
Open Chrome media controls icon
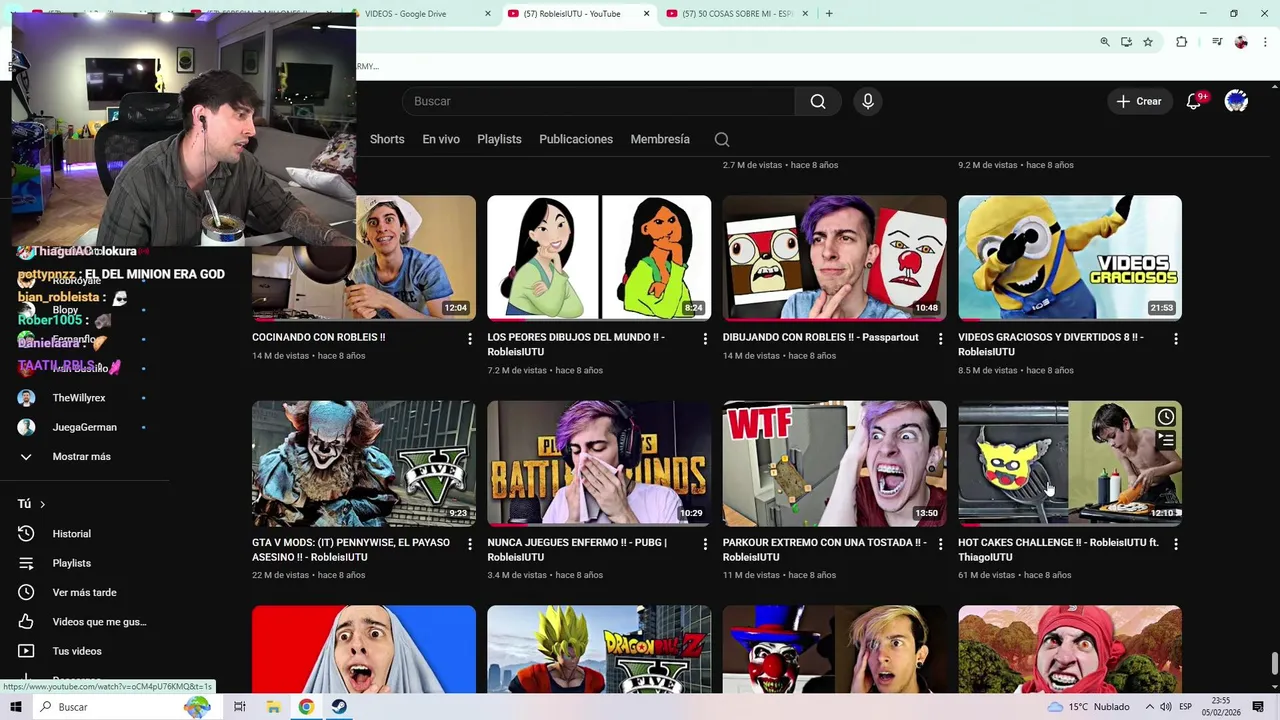1217,42
